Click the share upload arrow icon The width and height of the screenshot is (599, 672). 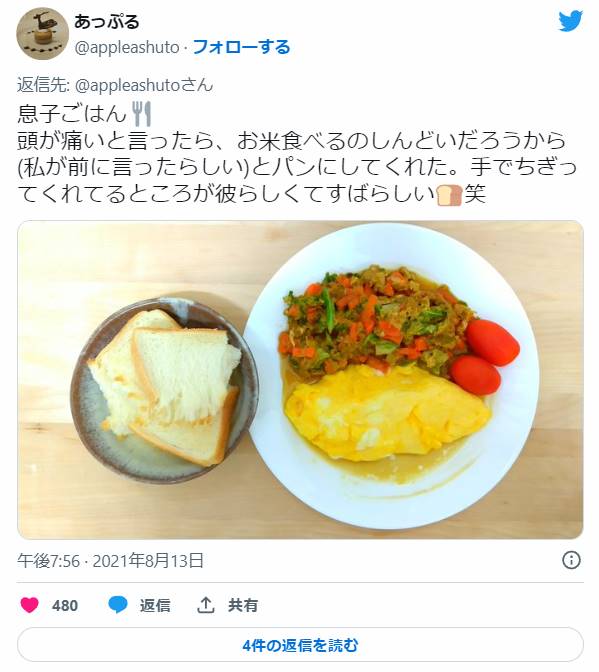click(206, 605)
